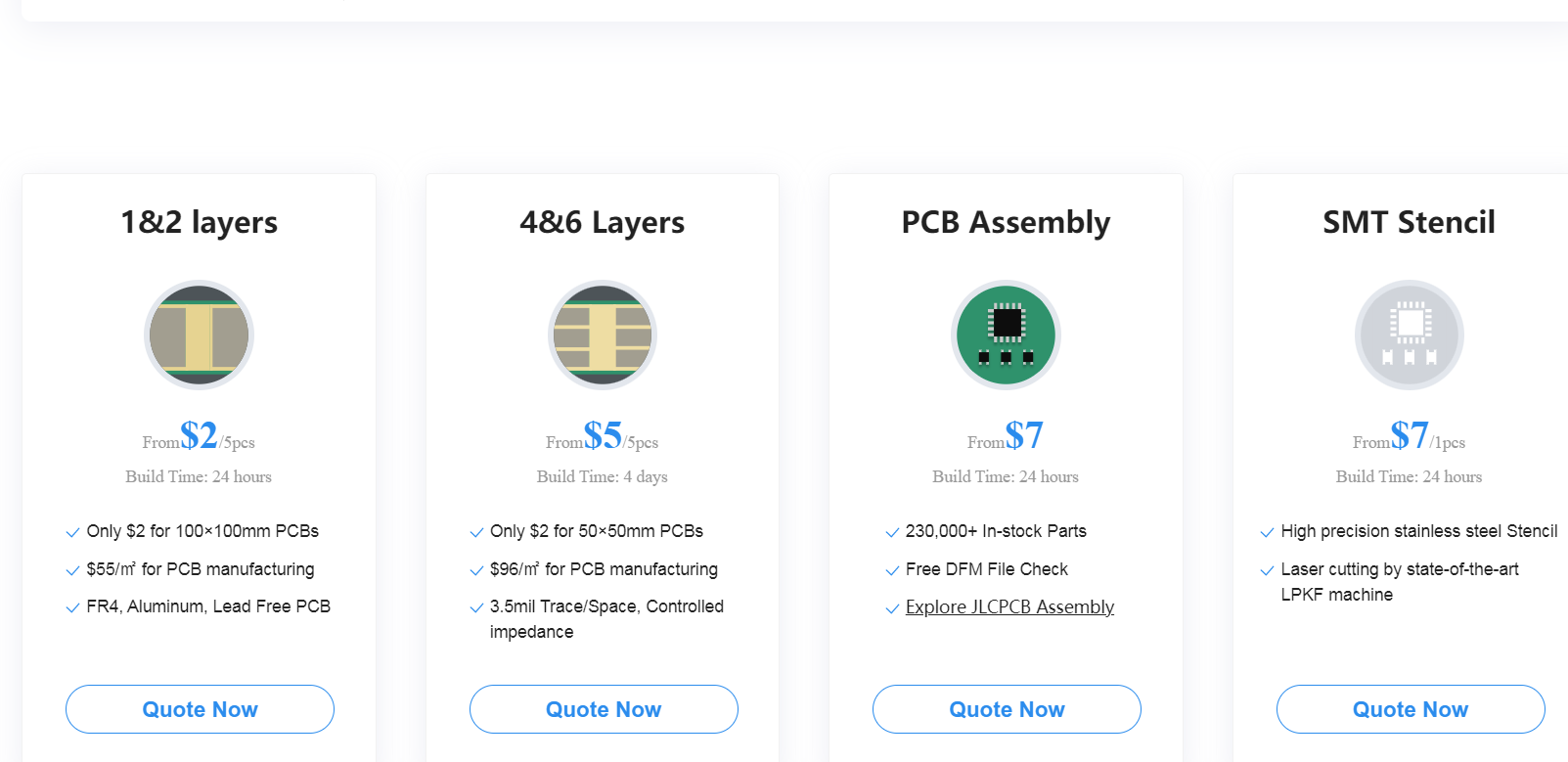Click Quote Now under PCB Assembly

click(1007, 709)
